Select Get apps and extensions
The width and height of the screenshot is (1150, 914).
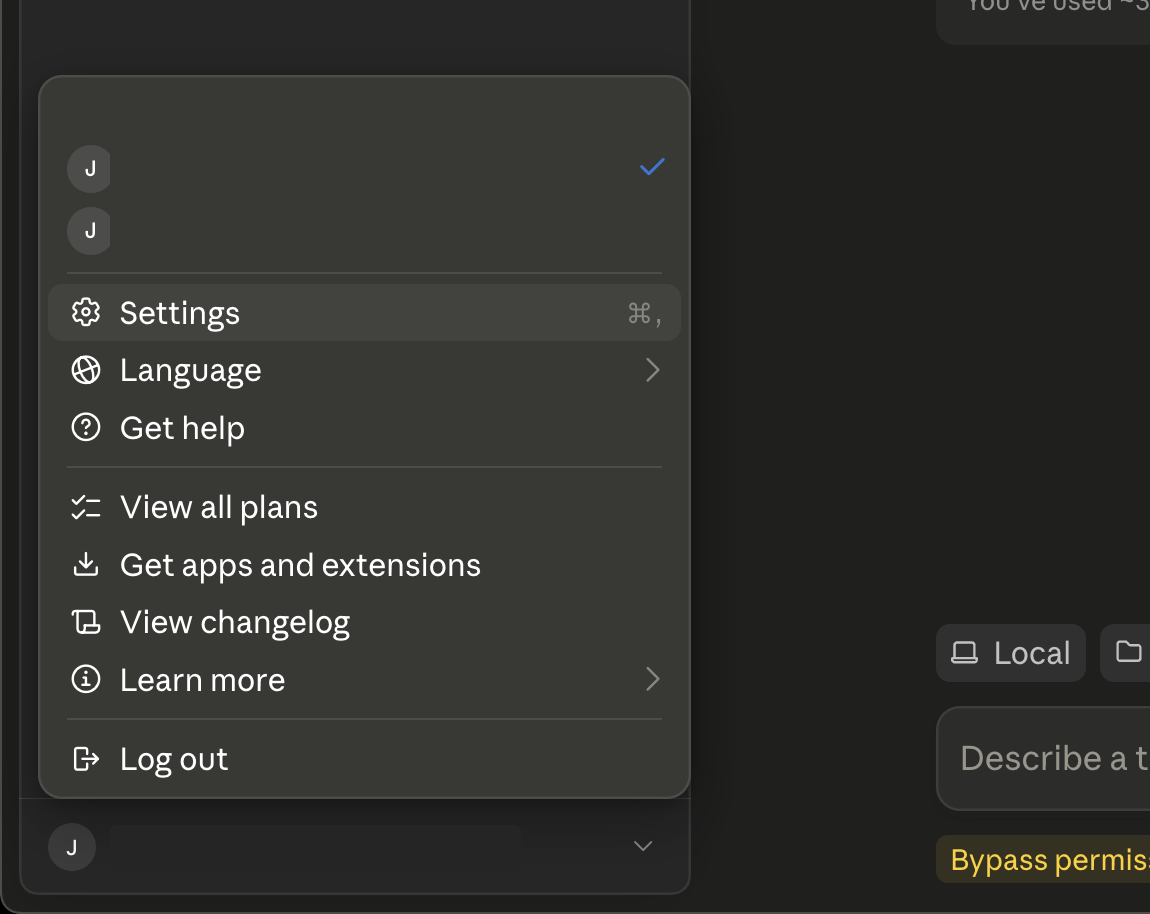tap(364, 566)
